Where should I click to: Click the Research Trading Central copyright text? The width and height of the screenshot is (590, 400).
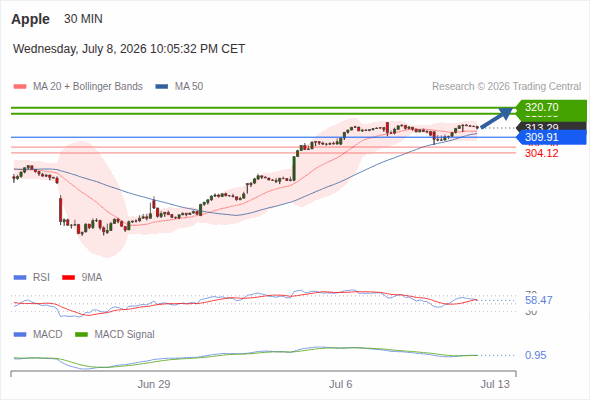(x=506, y=87)
